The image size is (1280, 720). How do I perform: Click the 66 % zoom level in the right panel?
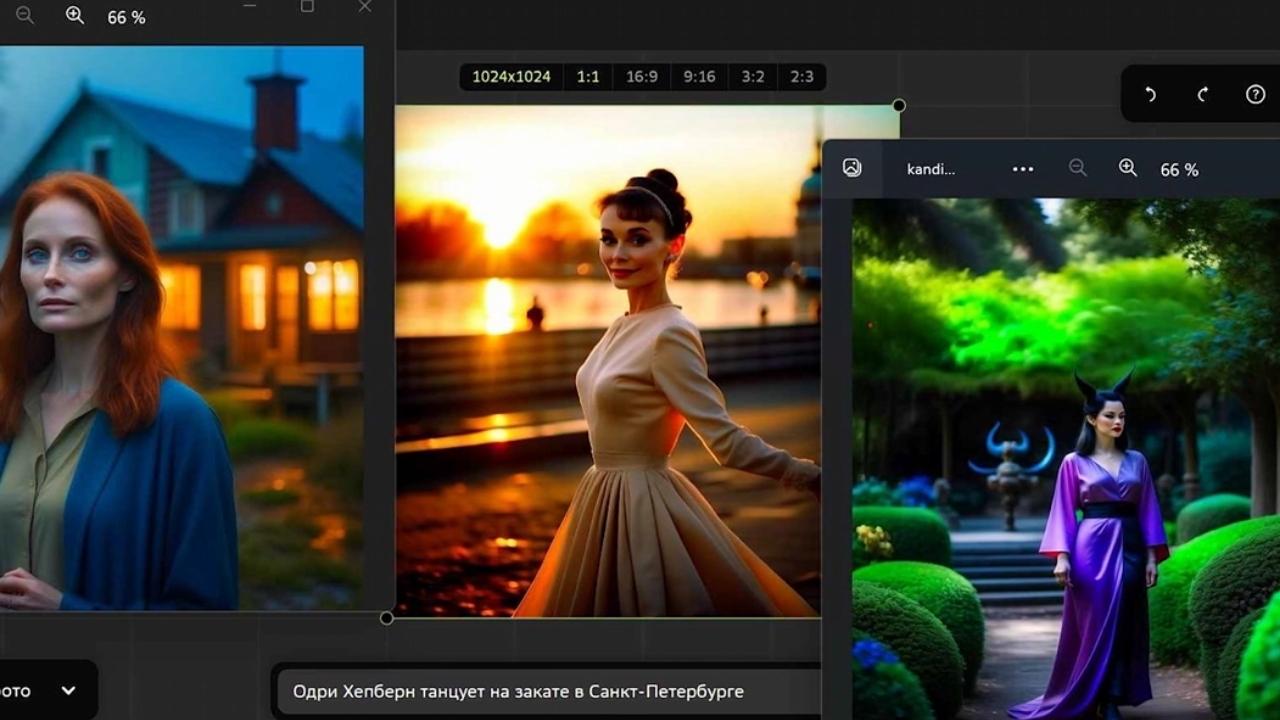[x=1179, y=170]
